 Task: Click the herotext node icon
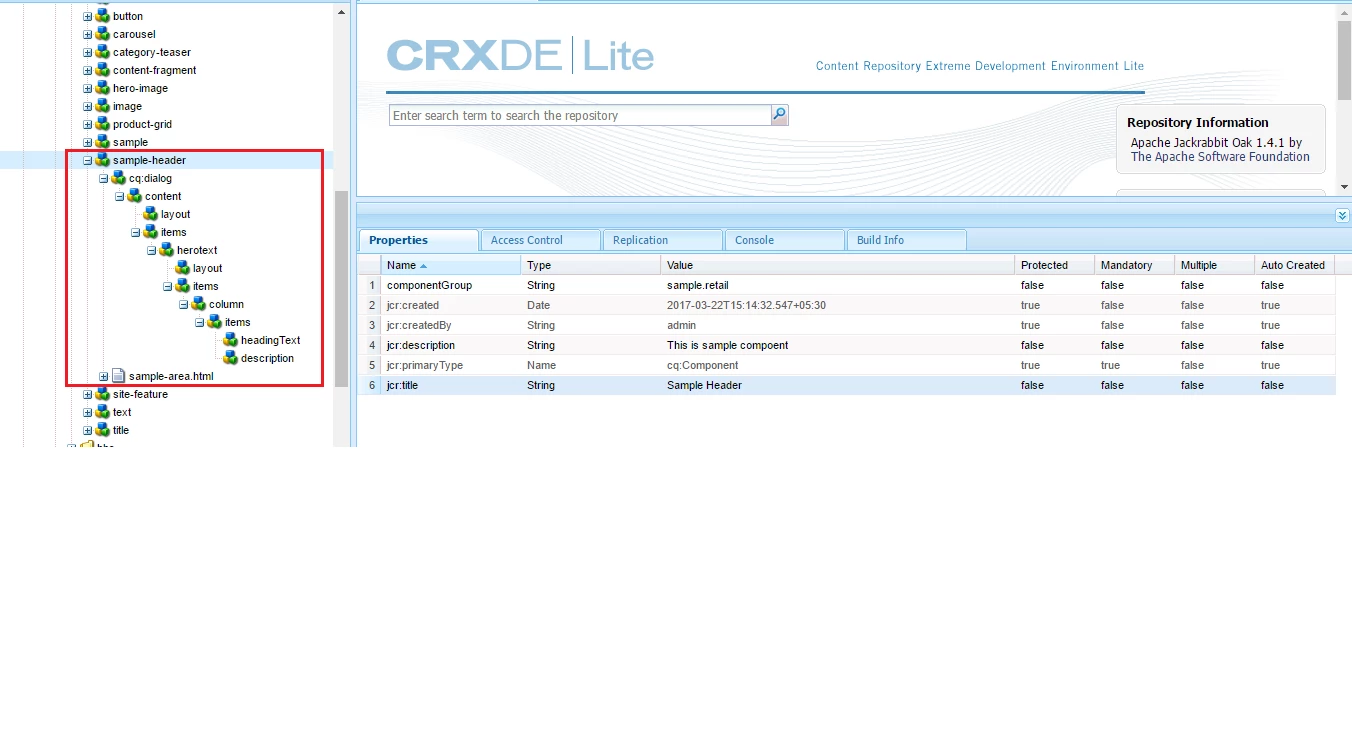(x=166, y=250)
